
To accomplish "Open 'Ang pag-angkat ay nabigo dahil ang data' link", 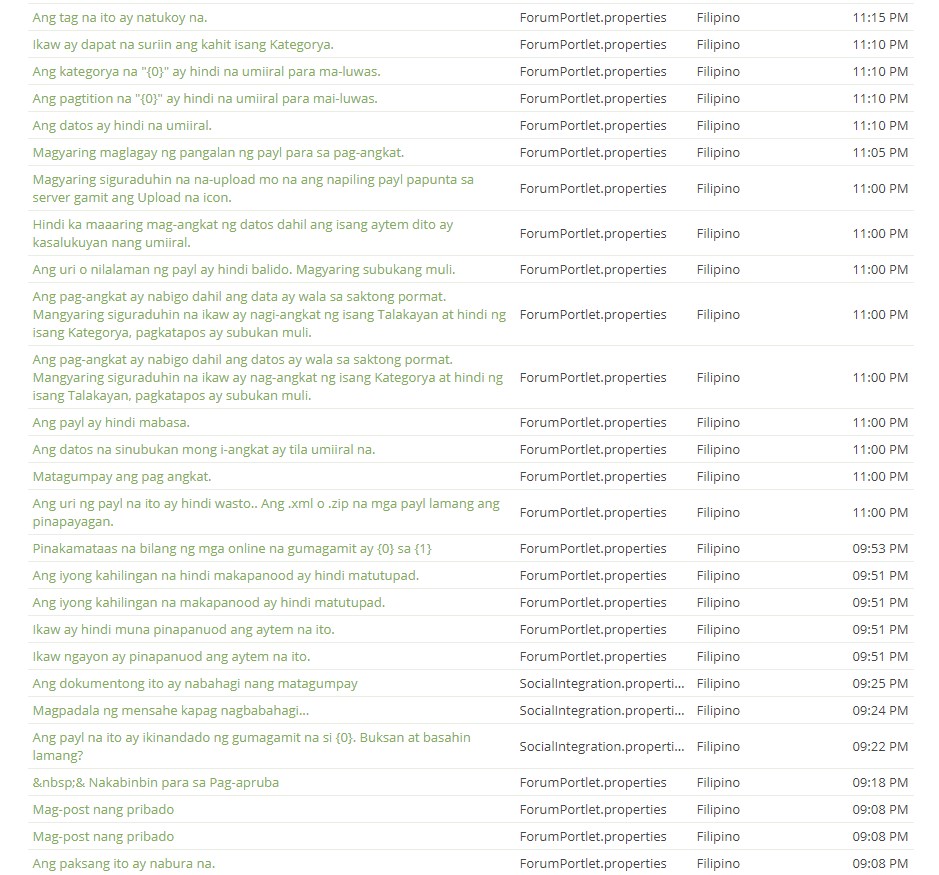I will (269, 314).
